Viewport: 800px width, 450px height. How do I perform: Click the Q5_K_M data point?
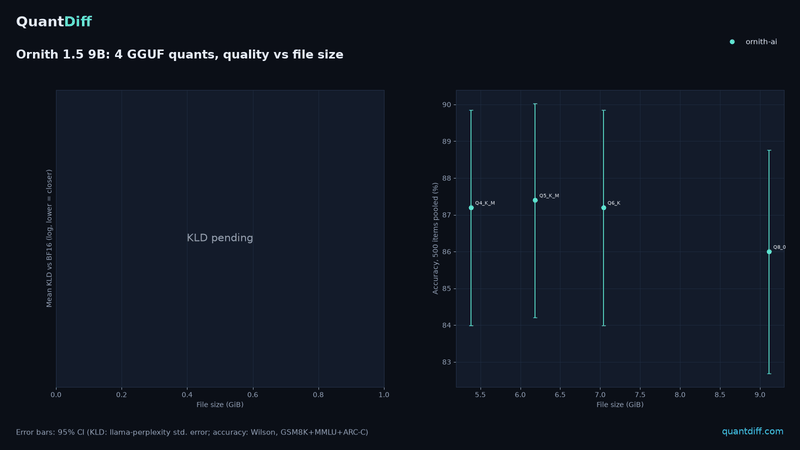click(535, 201)
